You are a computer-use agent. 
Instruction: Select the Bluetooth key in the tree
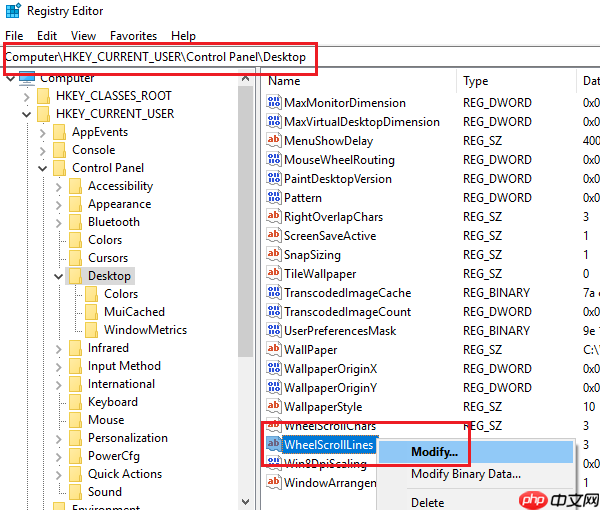(114, 222)
